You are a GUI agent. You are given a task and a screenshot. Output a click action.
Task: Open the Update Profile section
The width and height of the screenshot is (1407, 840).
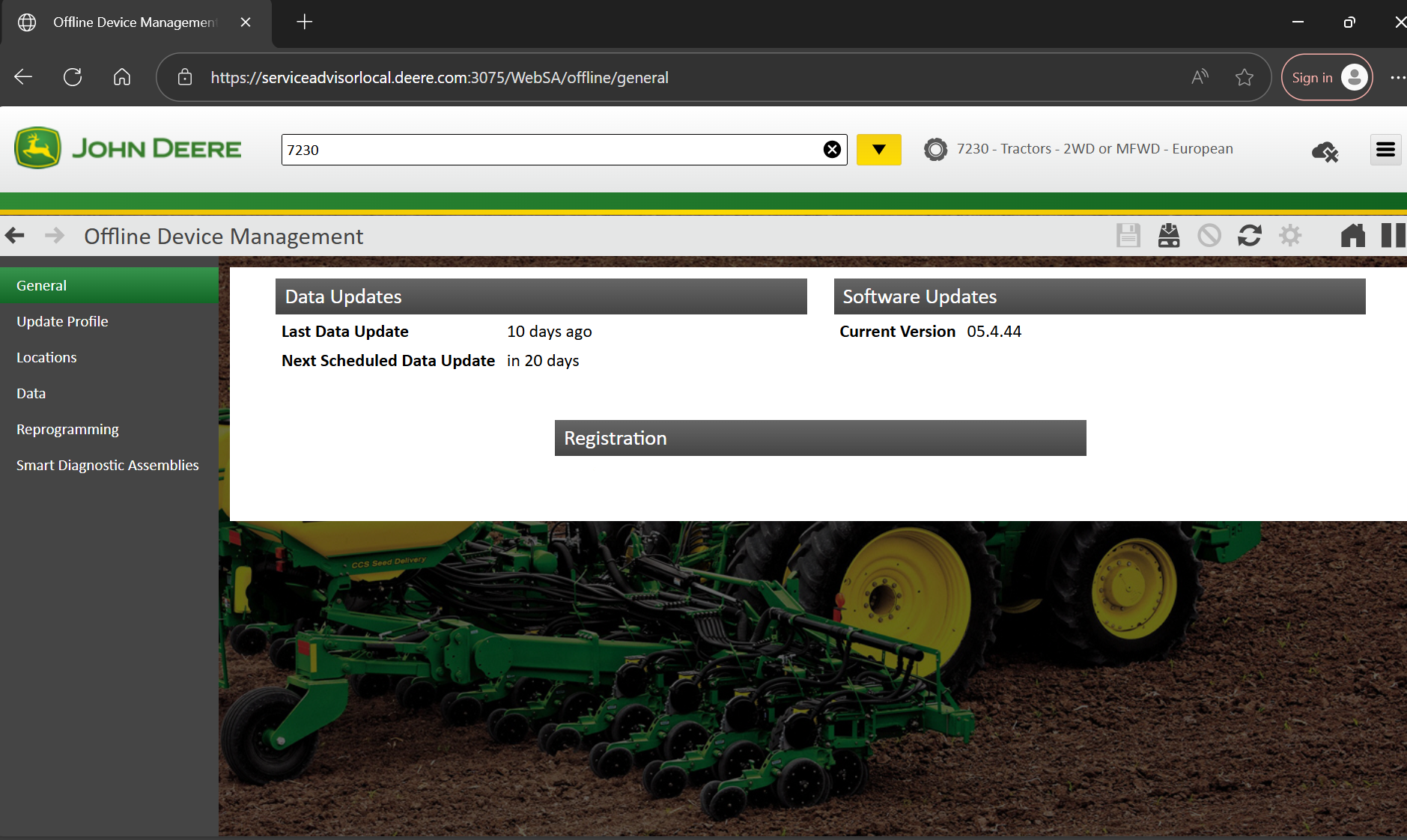click(x=62, y=321)
